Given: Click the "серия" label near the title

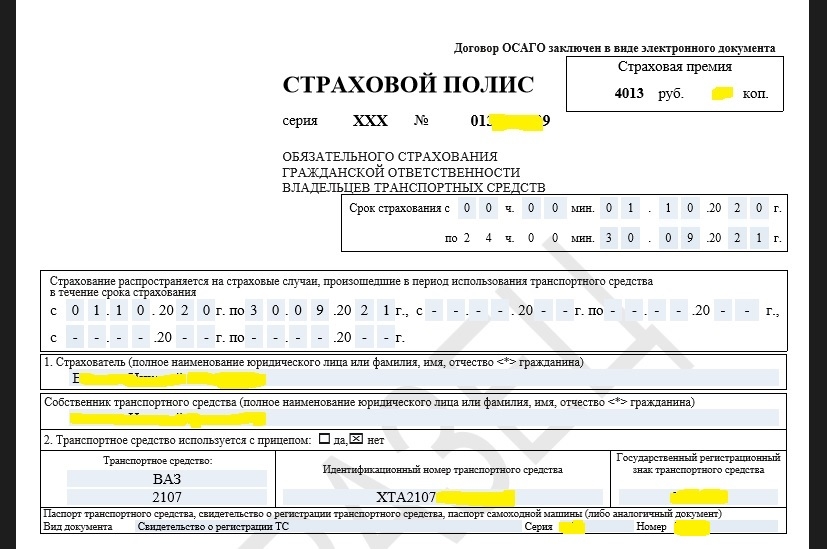Looking at the screenshot, I should click(300, 121).
